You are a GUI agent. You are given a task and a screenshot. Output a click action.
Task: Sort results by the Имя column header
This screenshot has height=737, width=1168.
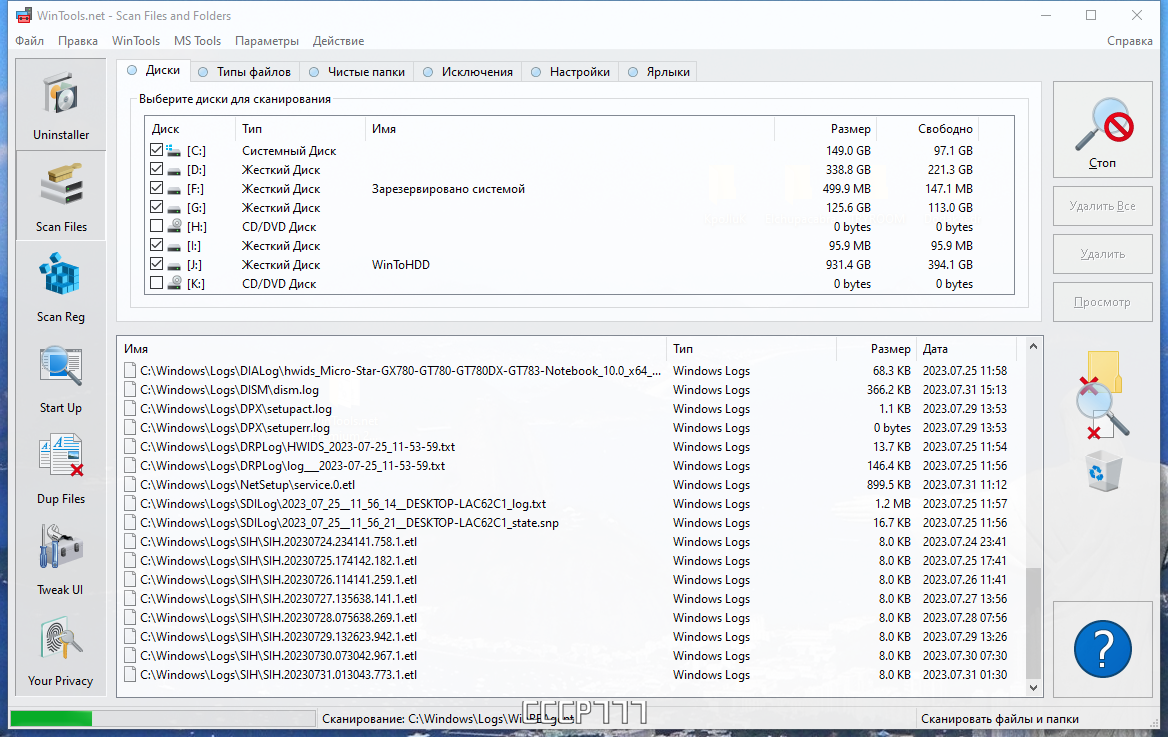click(x=392, y=349)
